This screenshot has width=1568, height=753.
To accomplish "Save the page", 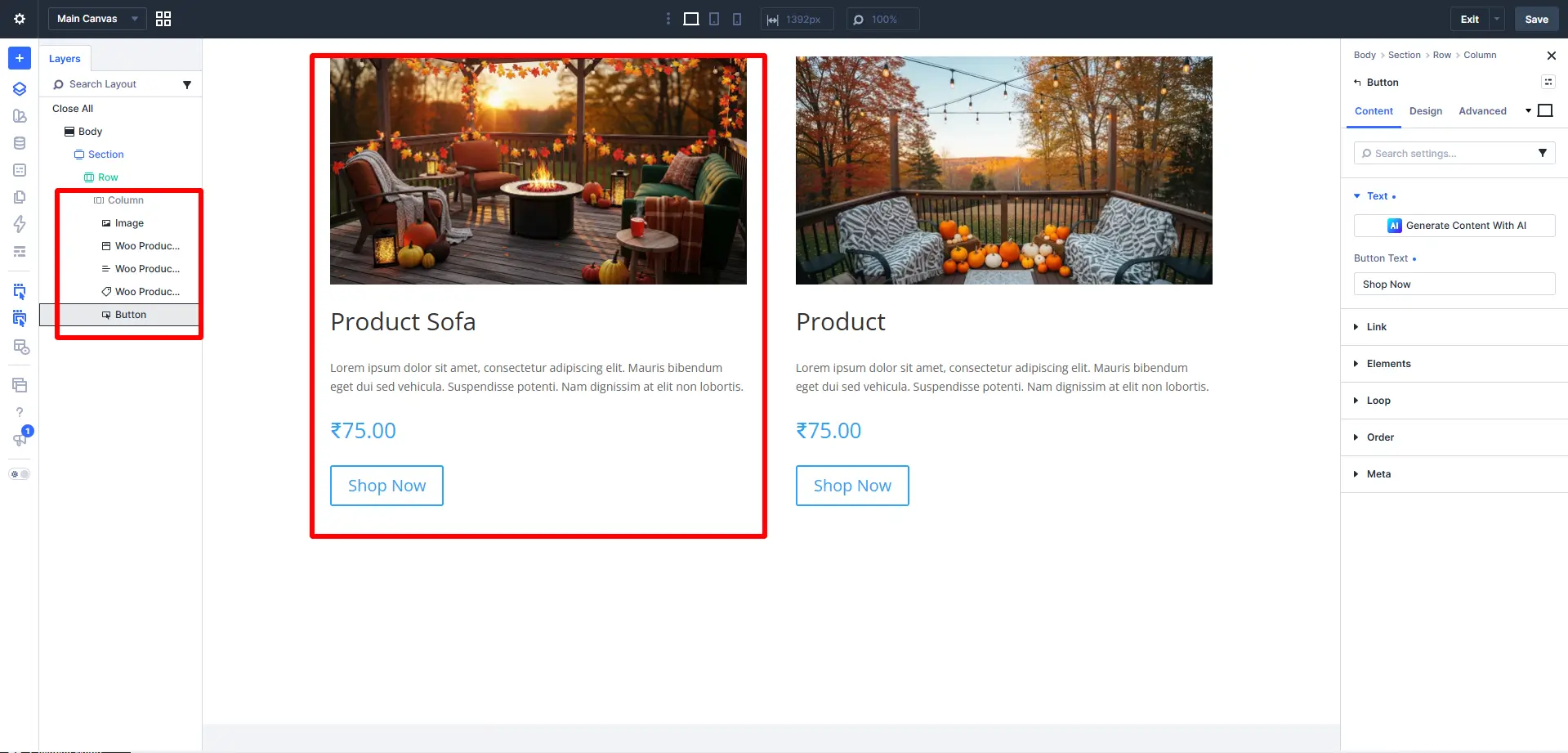I will [1536, 19].
